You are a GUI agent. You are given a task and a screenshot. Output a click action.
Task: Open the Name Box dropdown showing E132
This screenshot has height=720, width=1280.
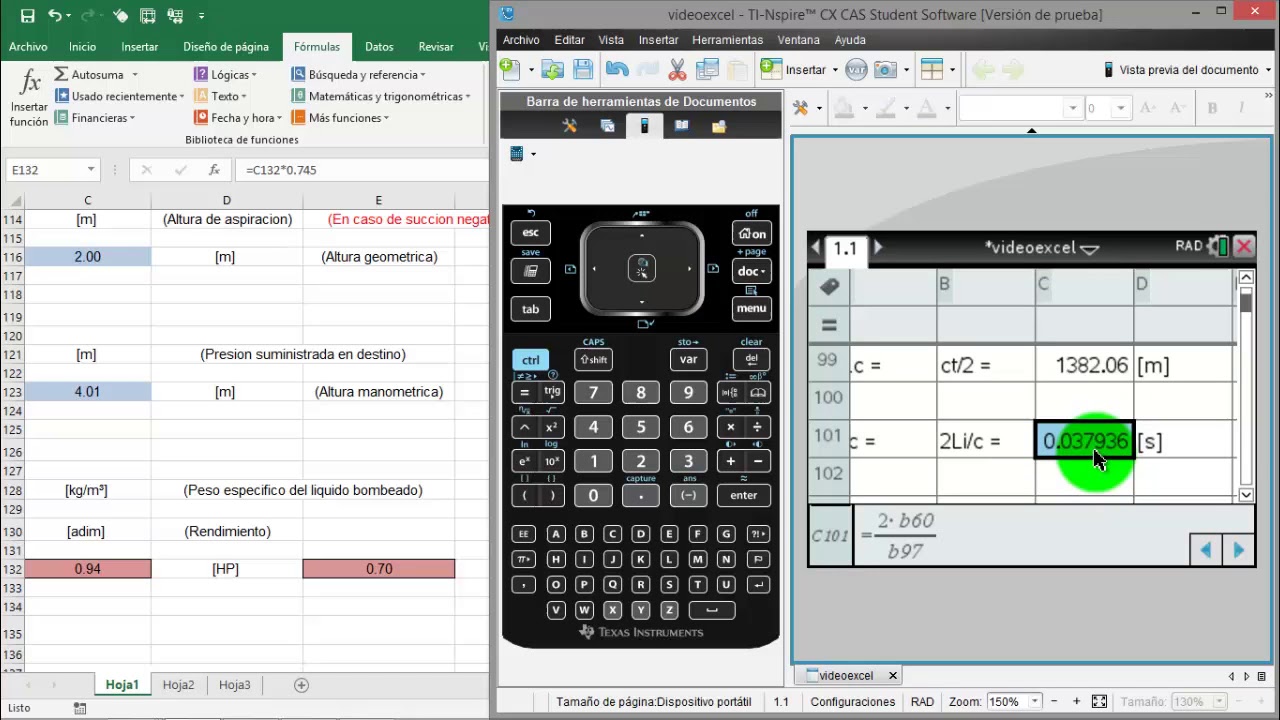click(90, 170)
